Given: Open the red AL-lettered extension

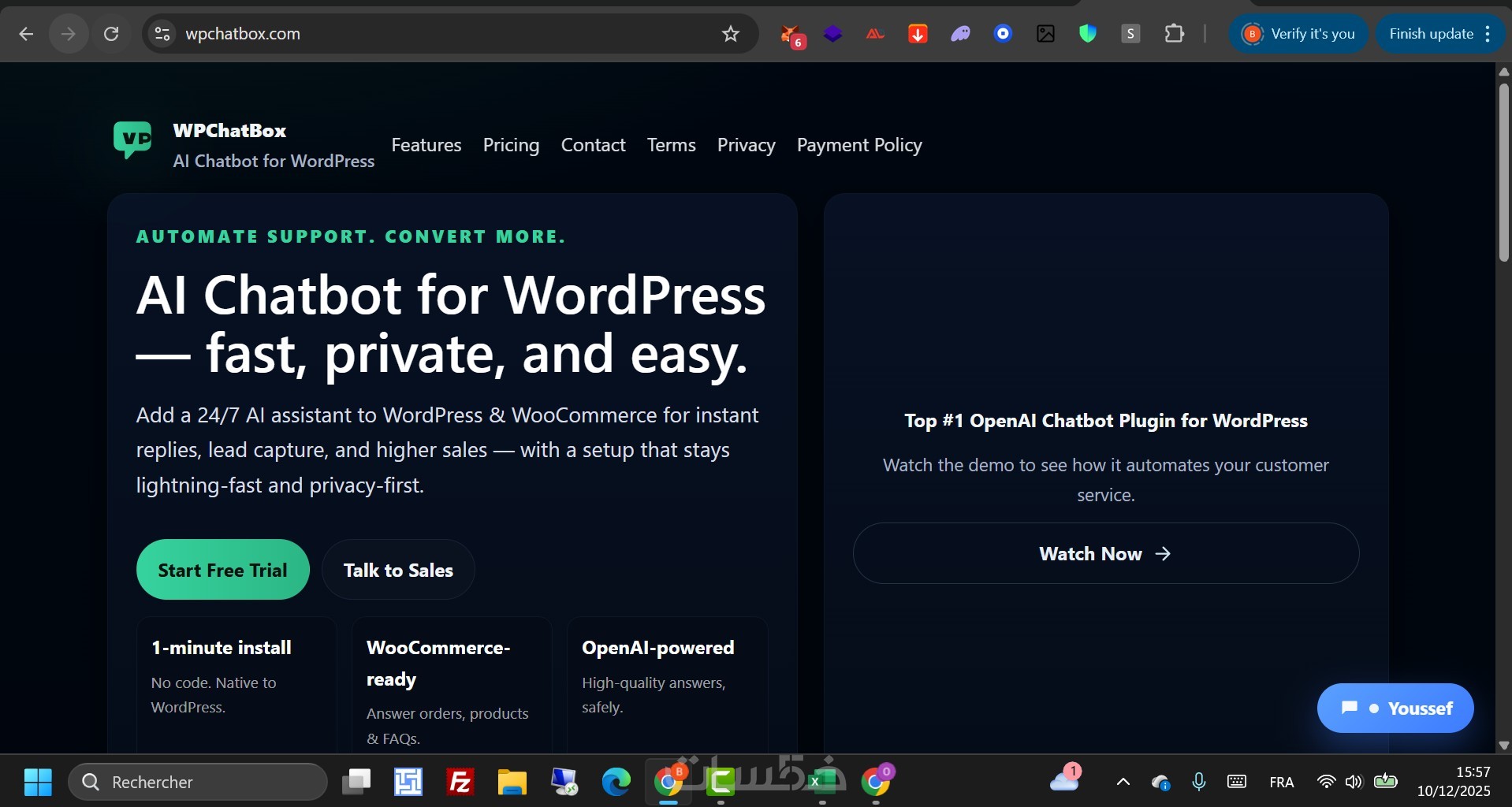Looking at the screenshot, I should (x=875, y=34).
